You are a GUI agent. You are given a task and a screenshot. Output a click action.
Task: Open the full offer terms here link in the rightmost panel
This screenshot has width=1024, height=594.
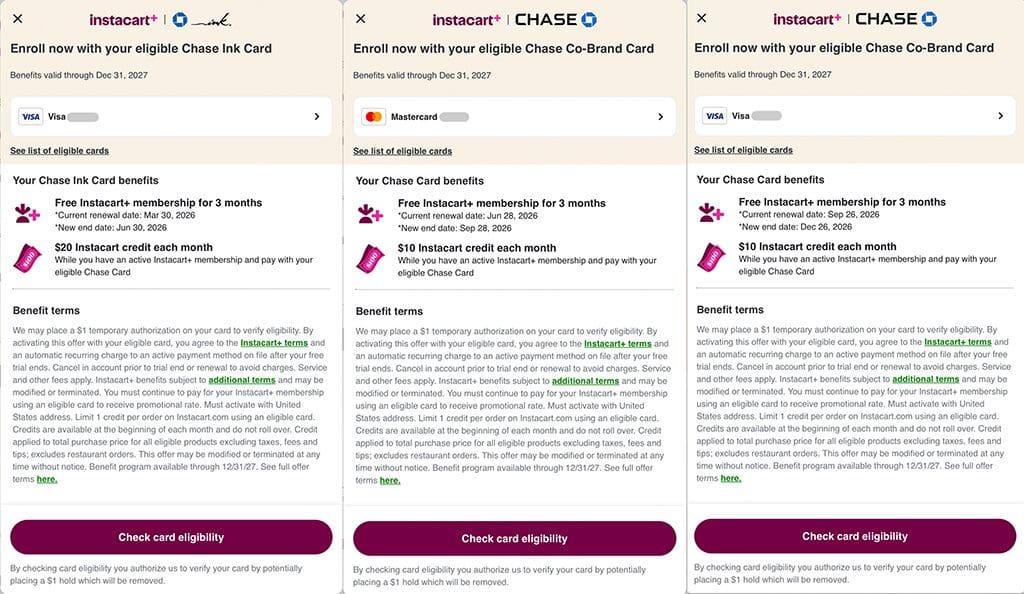click(731, 478)
